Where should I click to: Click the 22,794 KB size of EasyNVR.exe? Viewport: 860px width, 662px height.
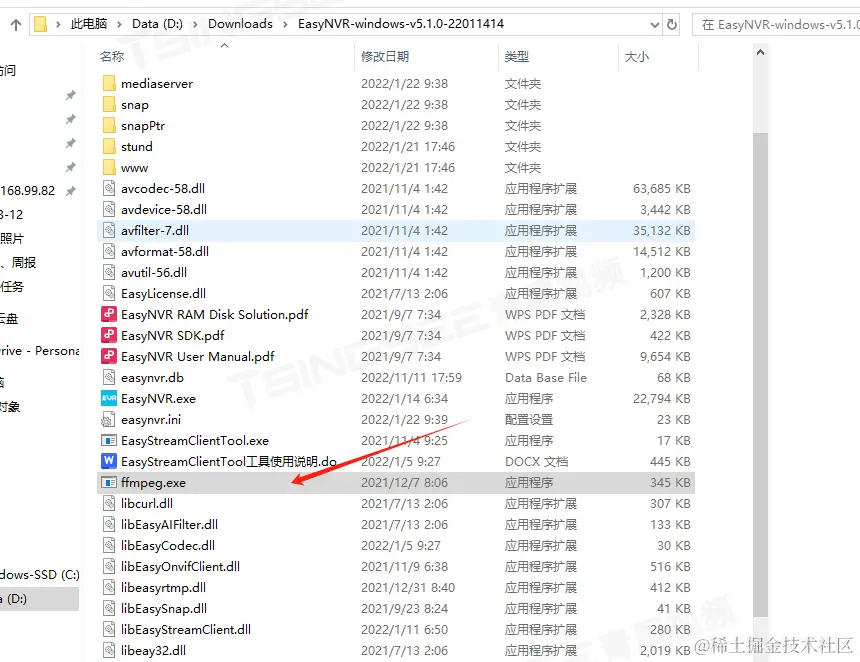tap(661, 399)
